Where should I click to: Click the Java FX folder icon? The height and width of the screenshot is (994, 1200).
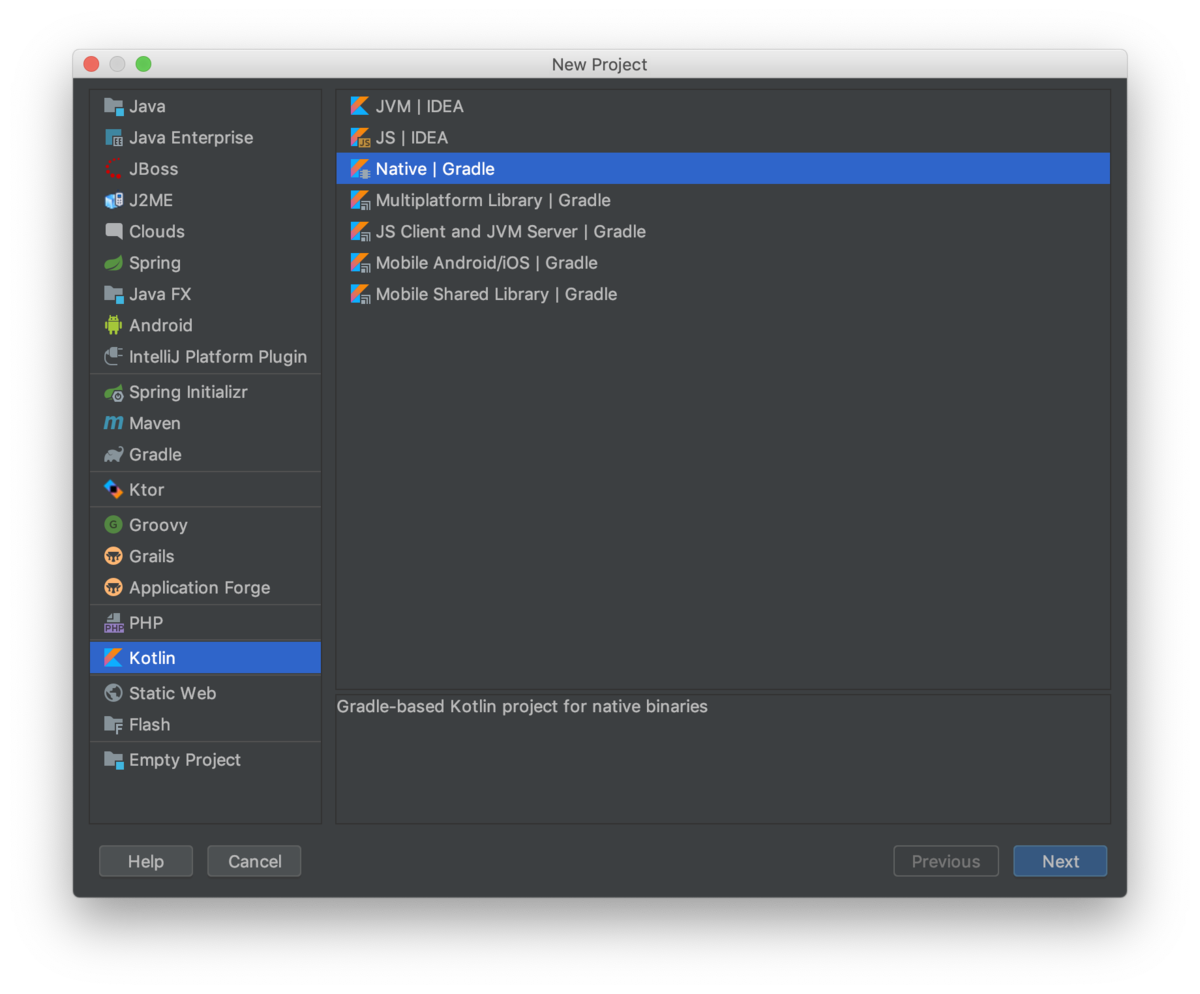point(113,294)
